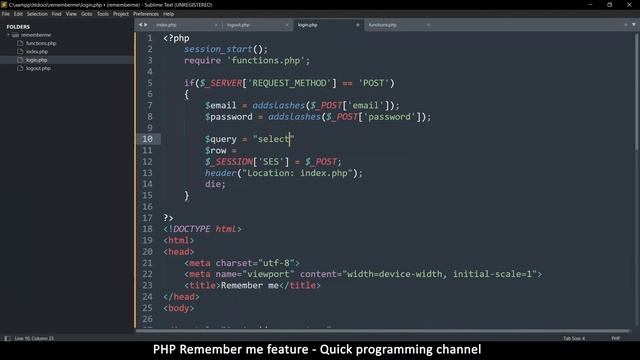
Task: Restore down the Sublime Text window
Action: 609,5
